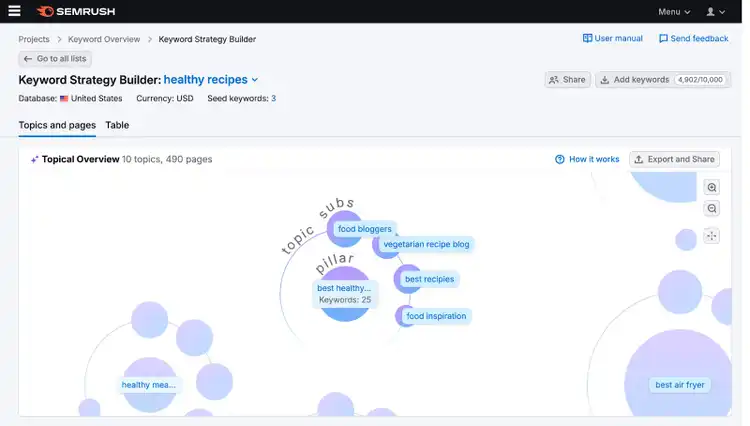Open the hamburger navigation menu

click(x=14, y=11)
